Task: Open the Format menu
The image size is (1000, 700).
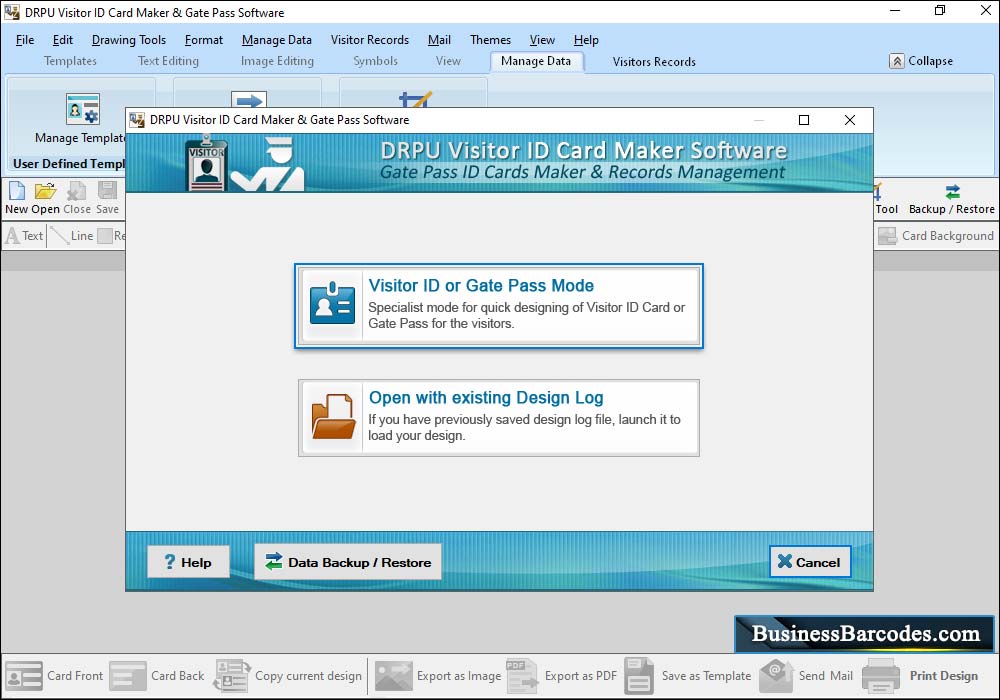Action: pos(204,40)
